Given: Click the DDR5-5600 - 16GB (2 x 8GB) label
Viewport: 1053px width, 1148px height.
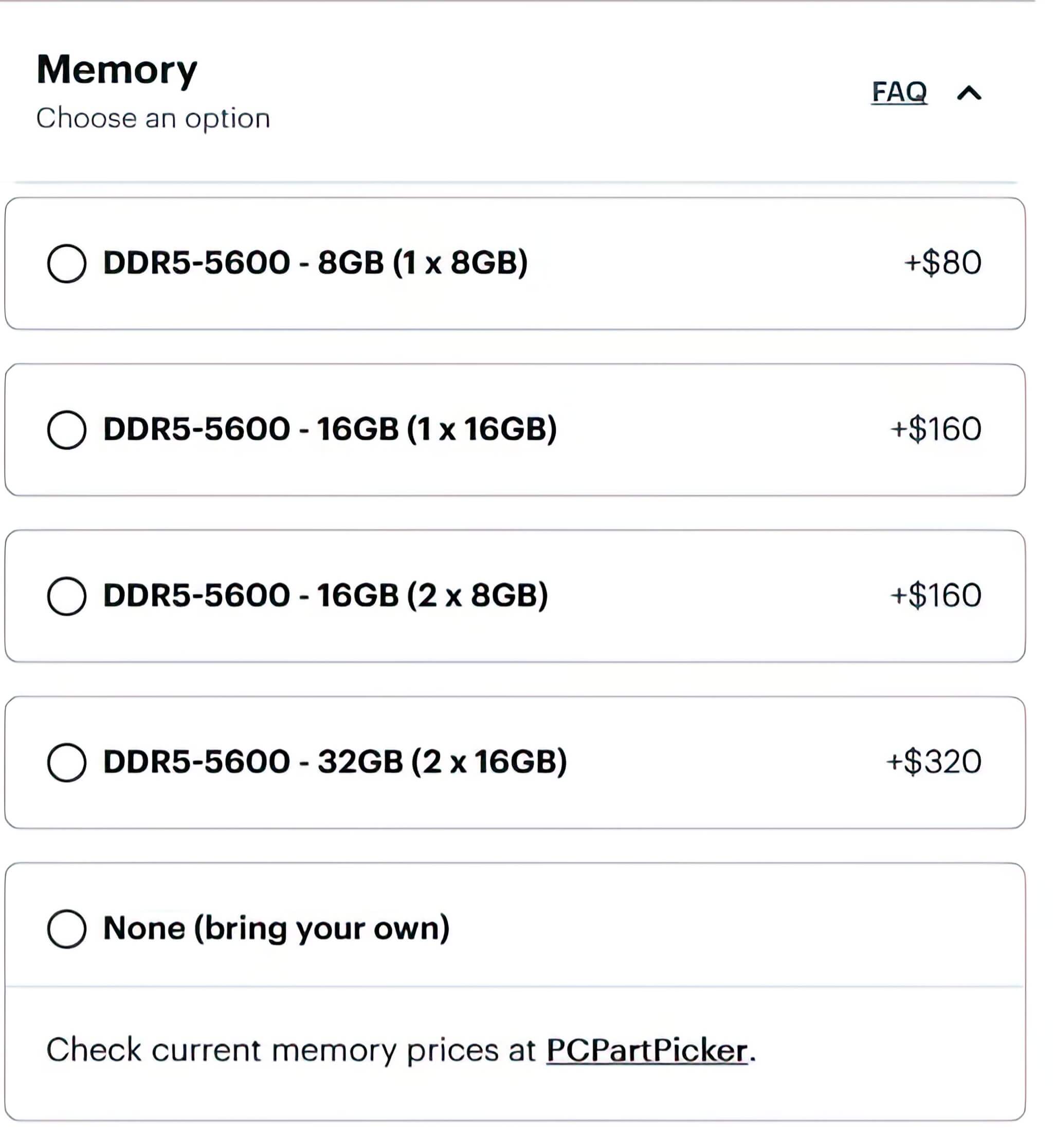Looking at the screenshot, I should tap(325, 595).
